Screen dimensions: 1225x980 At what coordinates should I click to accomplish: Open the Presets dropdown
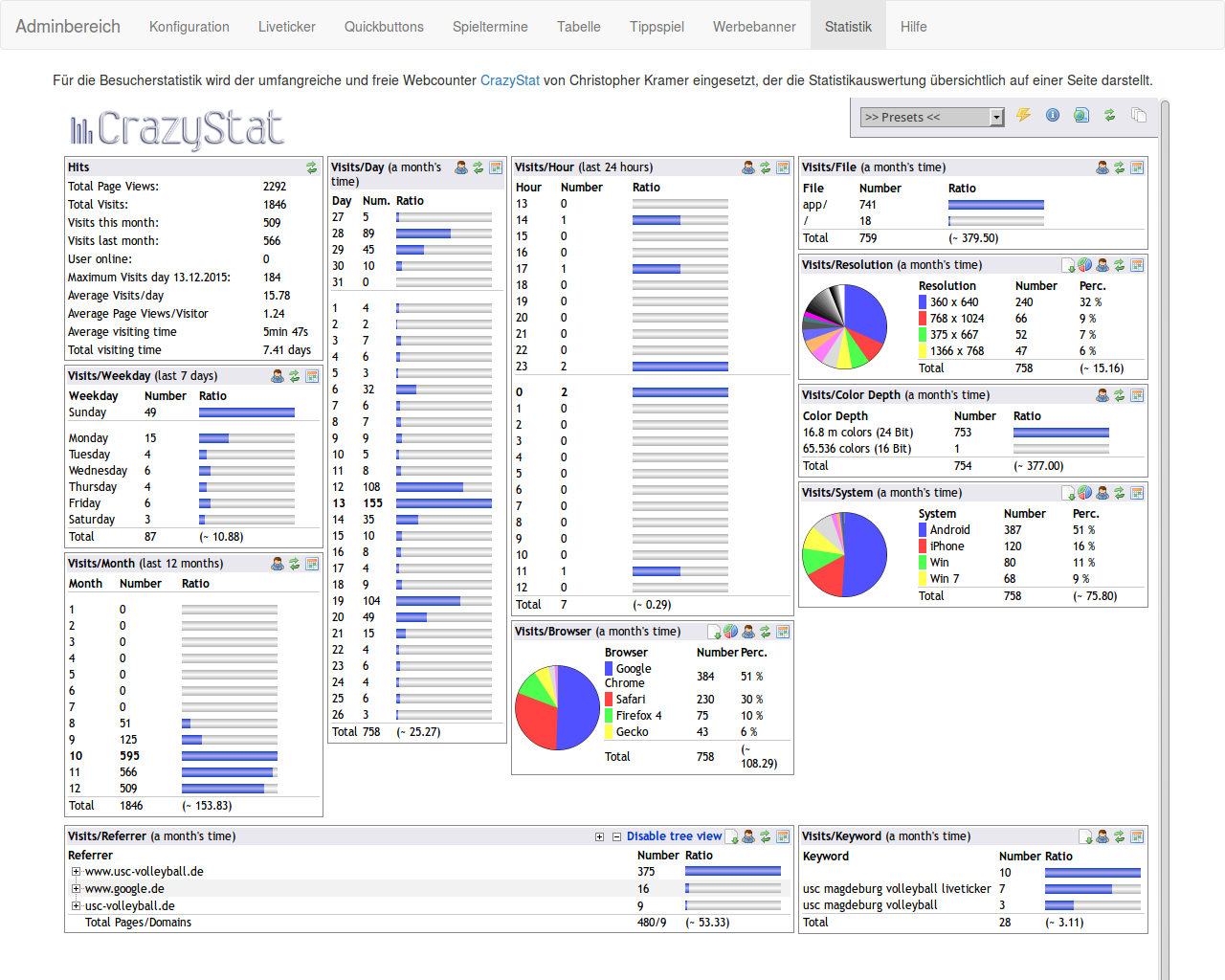[x=931, y=117]
